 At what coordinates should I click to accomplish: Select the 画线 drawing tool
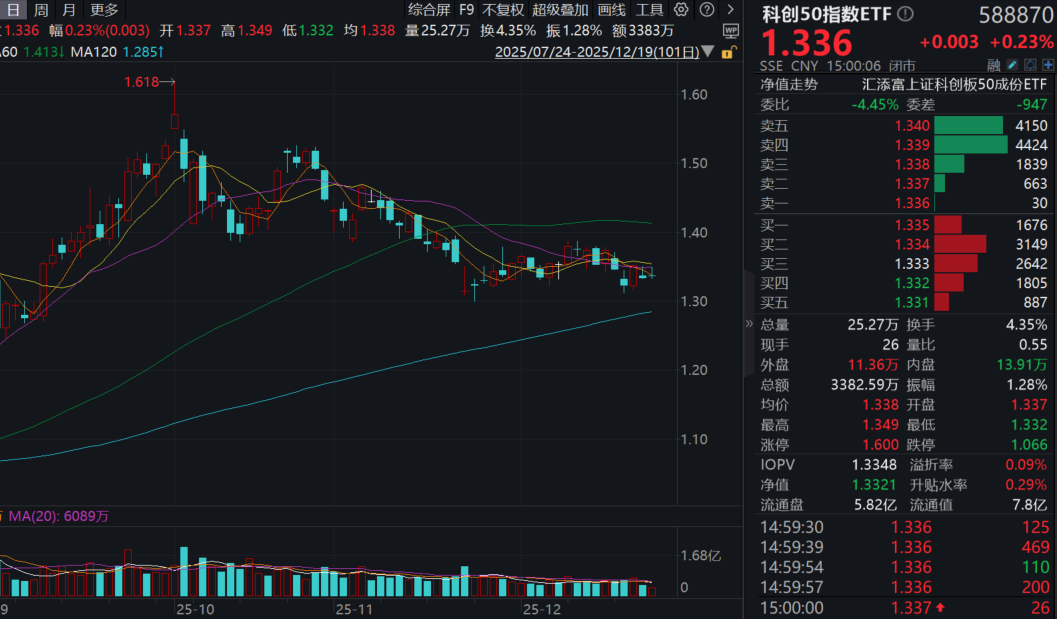coord(611,9)
